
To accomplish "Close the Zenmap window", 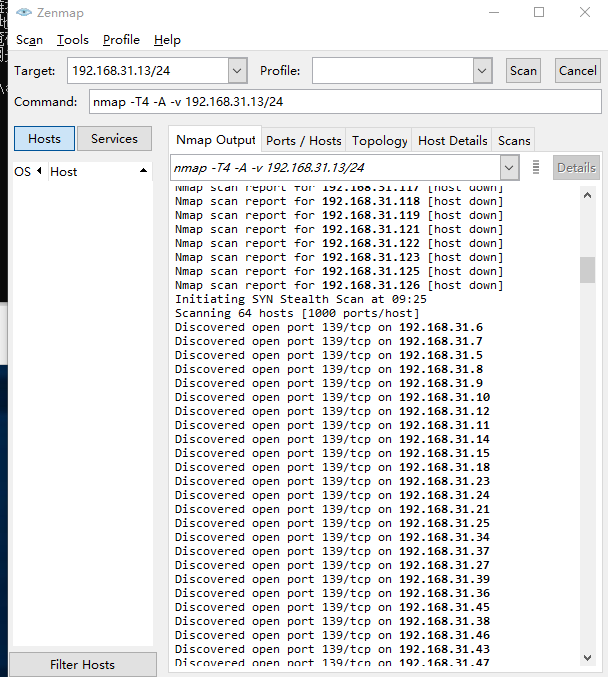I will [585, 12].
